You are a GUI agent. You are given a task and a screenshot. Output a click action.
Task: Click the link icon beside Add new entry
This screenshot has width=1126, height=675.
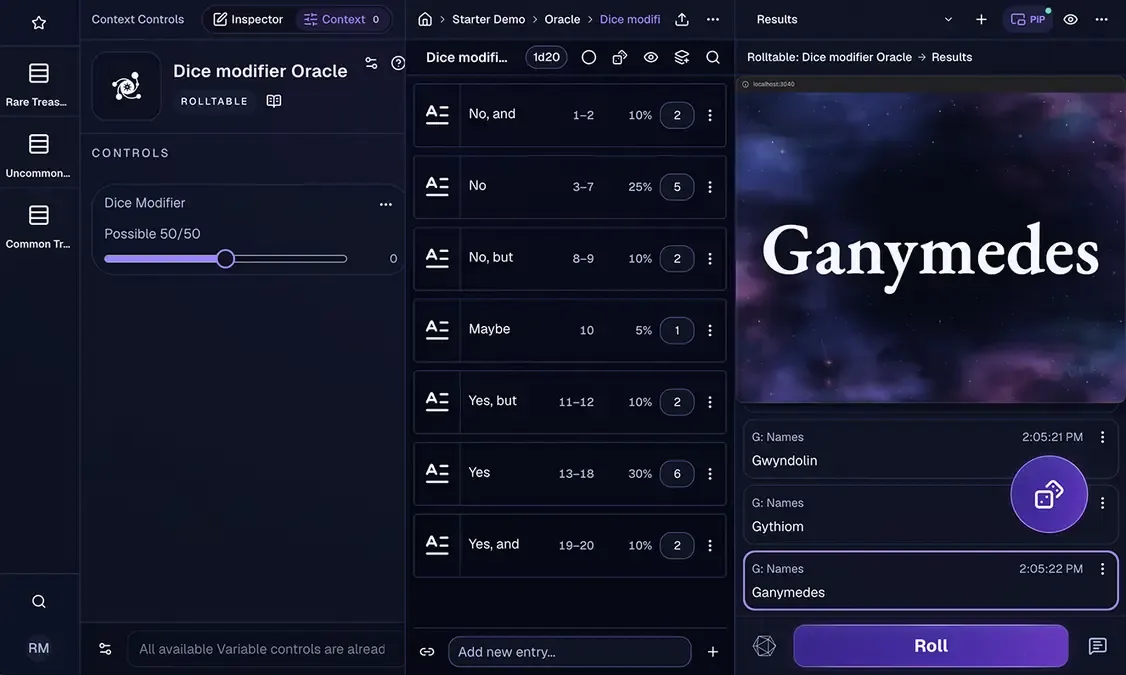(427, 651)
